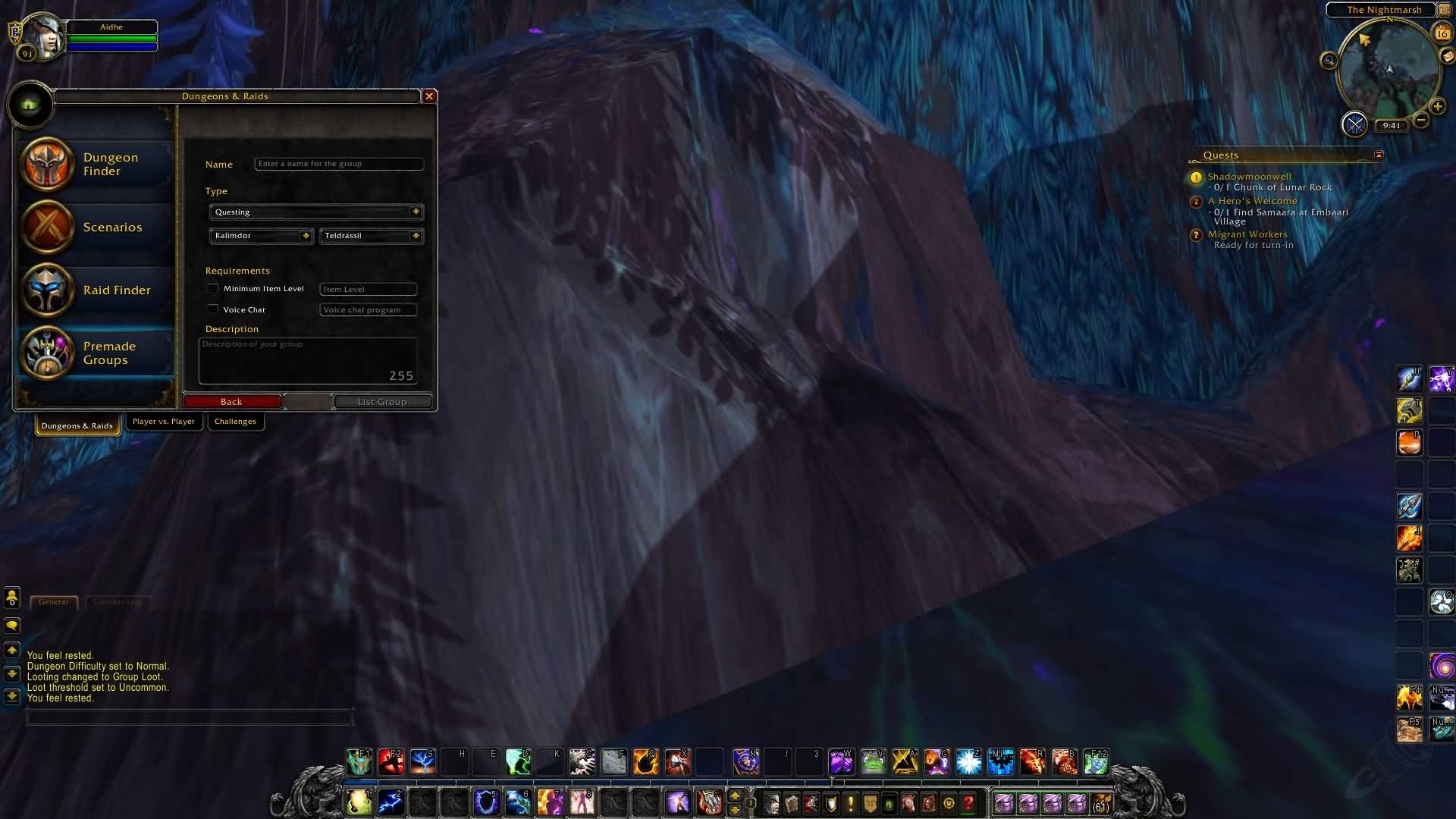This screenshot has height=819, width=1456.
Task: Click the Aidhe player portrait
Action: (x=44, y=36)
